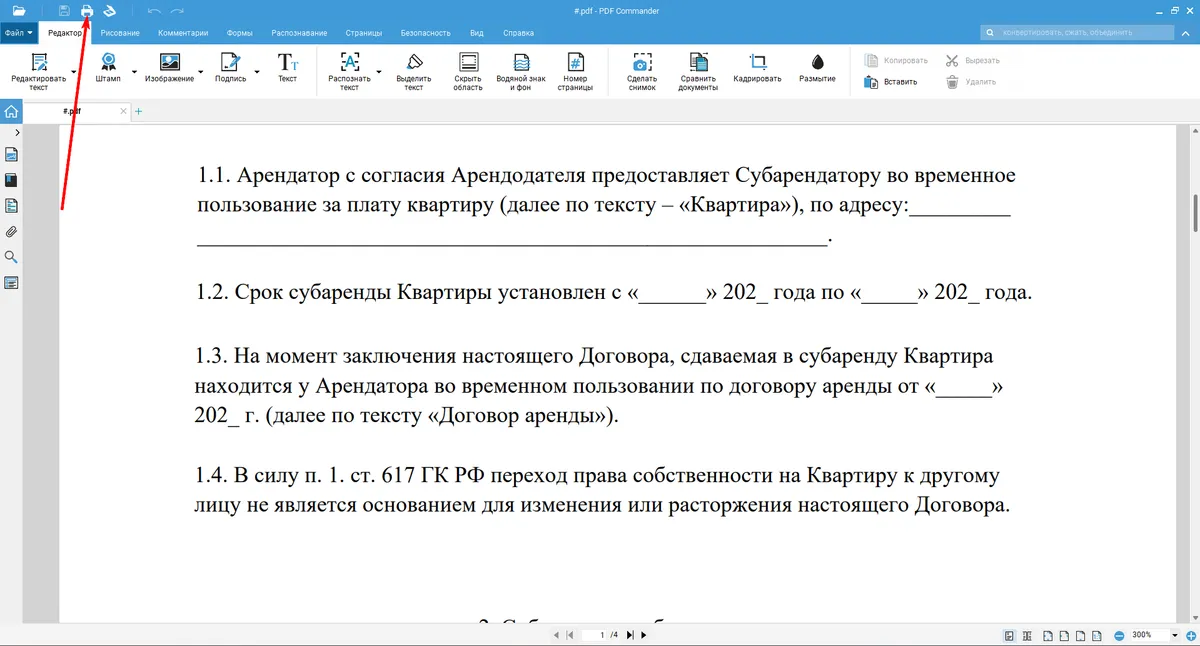The image size is (1200, 646).
Task: Select the Выделить текст highlighter tool
Action: pyautogui.click(x=414, y=71)
